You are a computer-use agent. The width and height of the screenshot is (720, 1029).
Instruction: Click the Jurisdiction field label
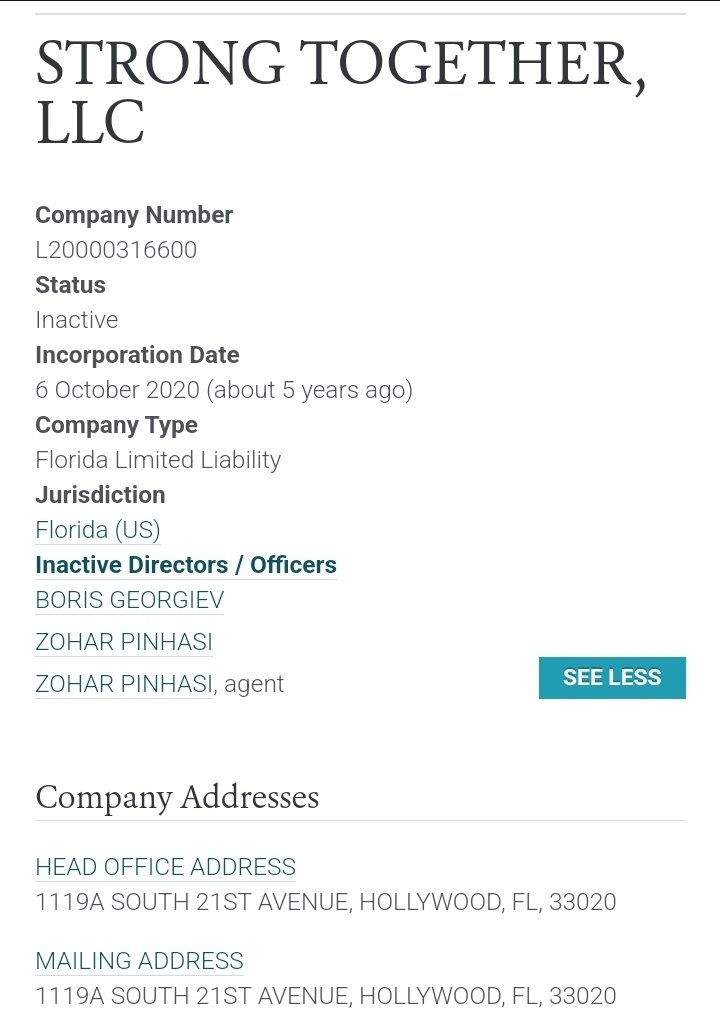(100, 495)
